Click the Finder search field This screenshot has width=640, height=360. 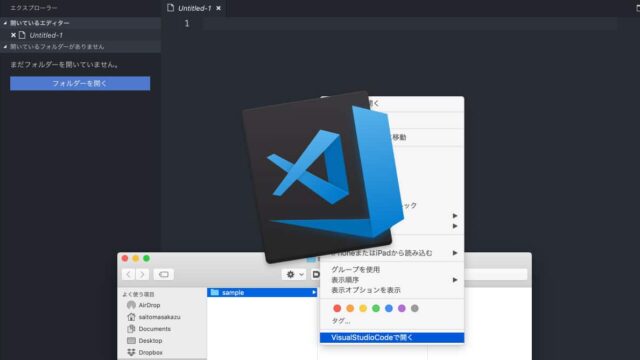(496, 274)
